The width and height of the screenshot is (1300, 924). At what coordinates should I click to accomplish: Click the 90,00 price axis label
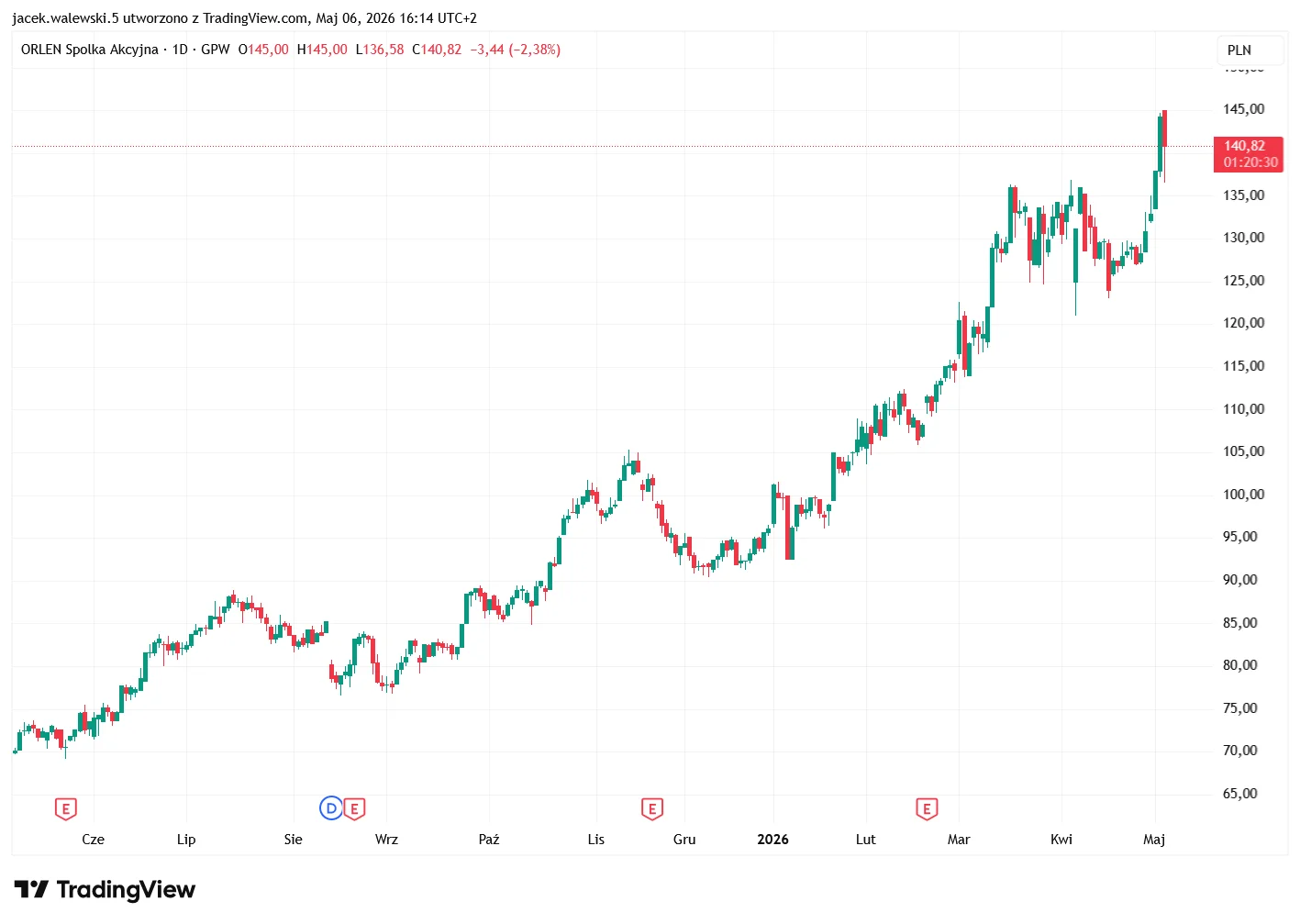[x=1239, y=580]
